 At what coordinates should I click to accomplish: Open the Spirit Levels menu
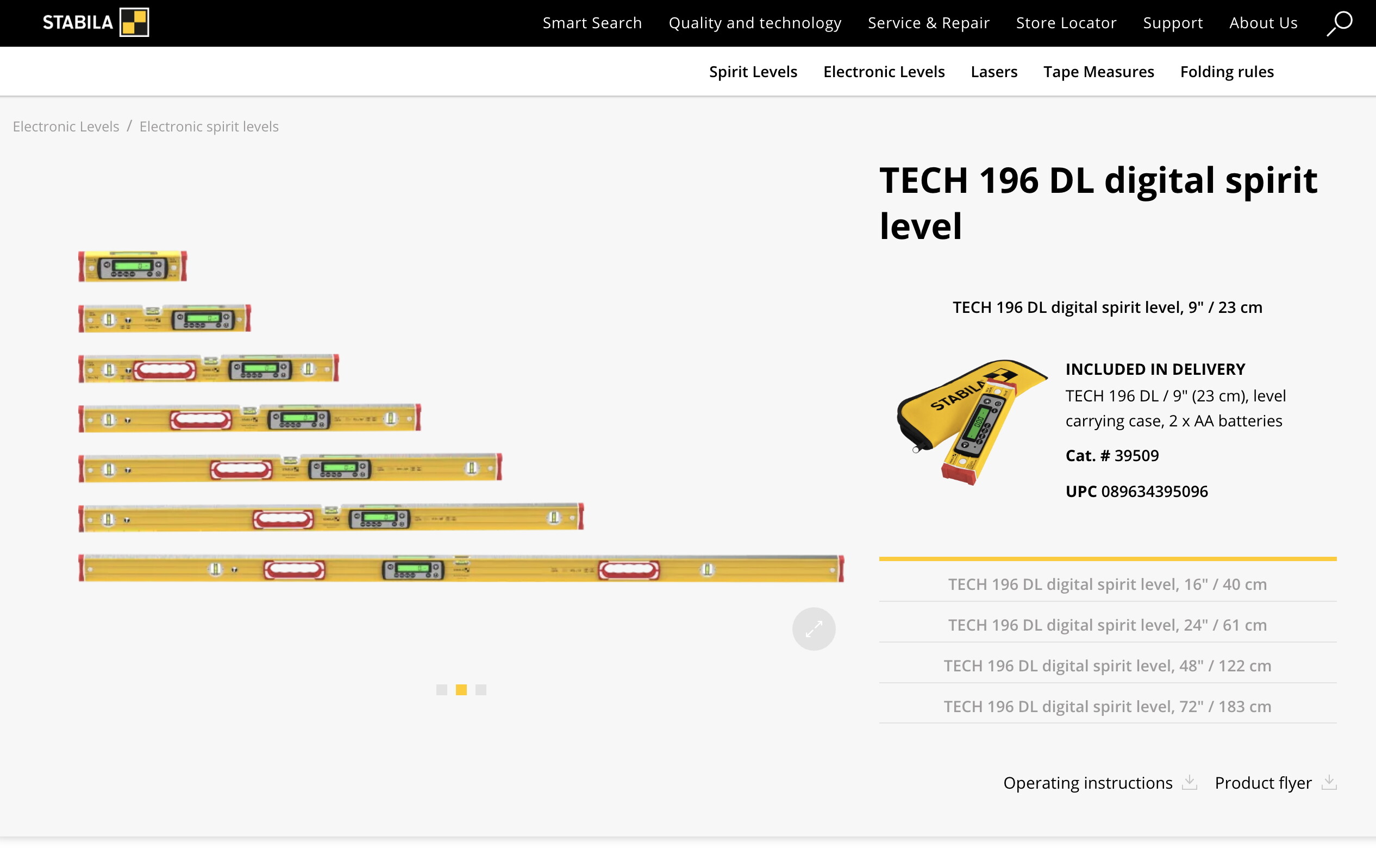[753, 72]
